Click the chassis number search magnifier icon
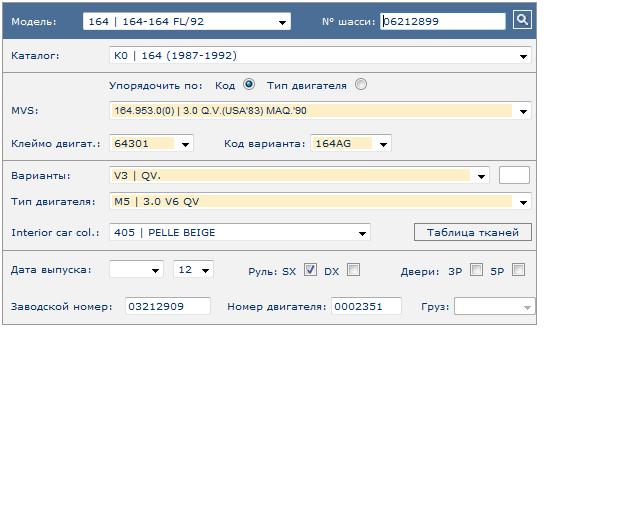 click(522, 20)
